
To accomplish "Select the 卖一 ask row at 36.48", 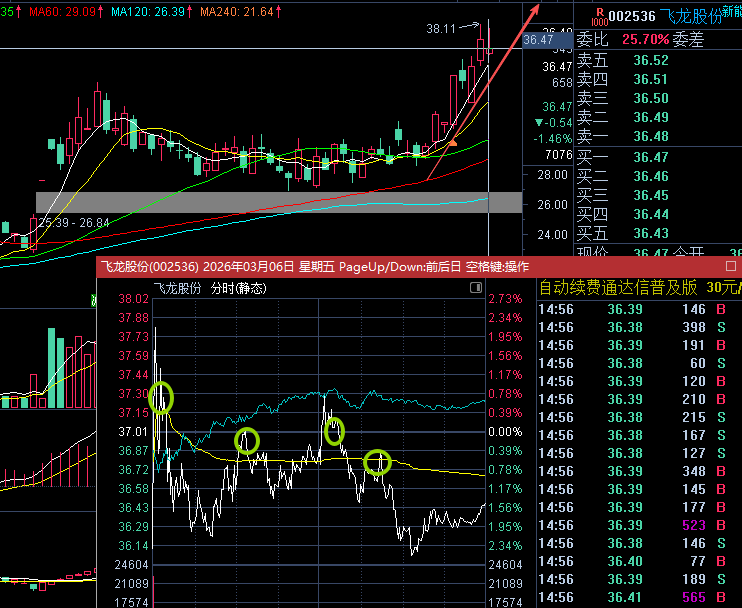I will pos(658,136).
